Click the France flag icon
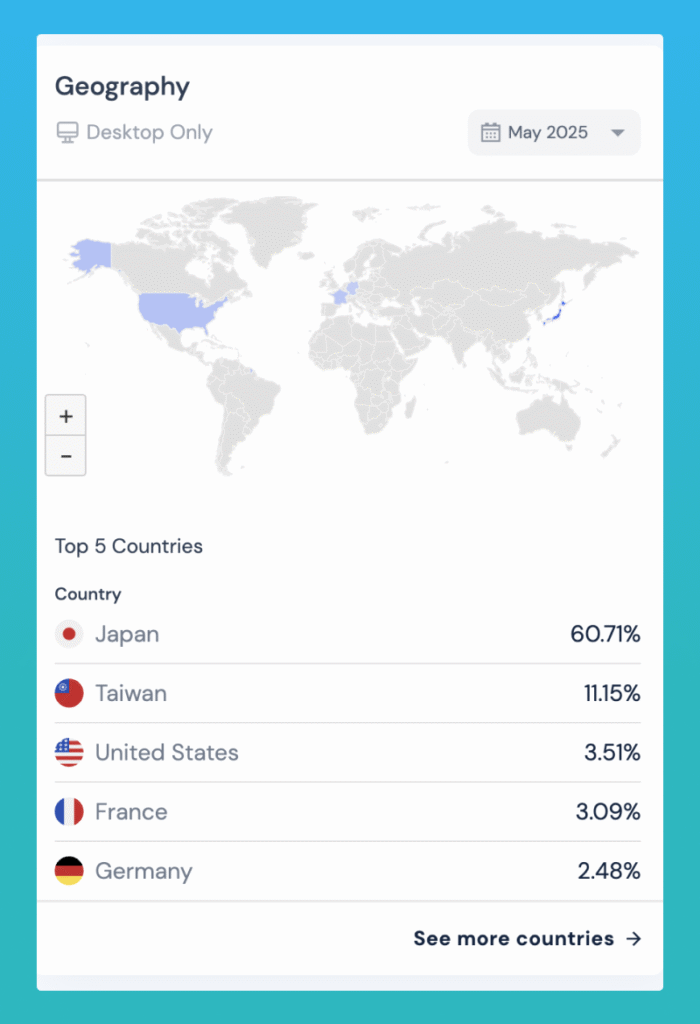 [69, 811]
